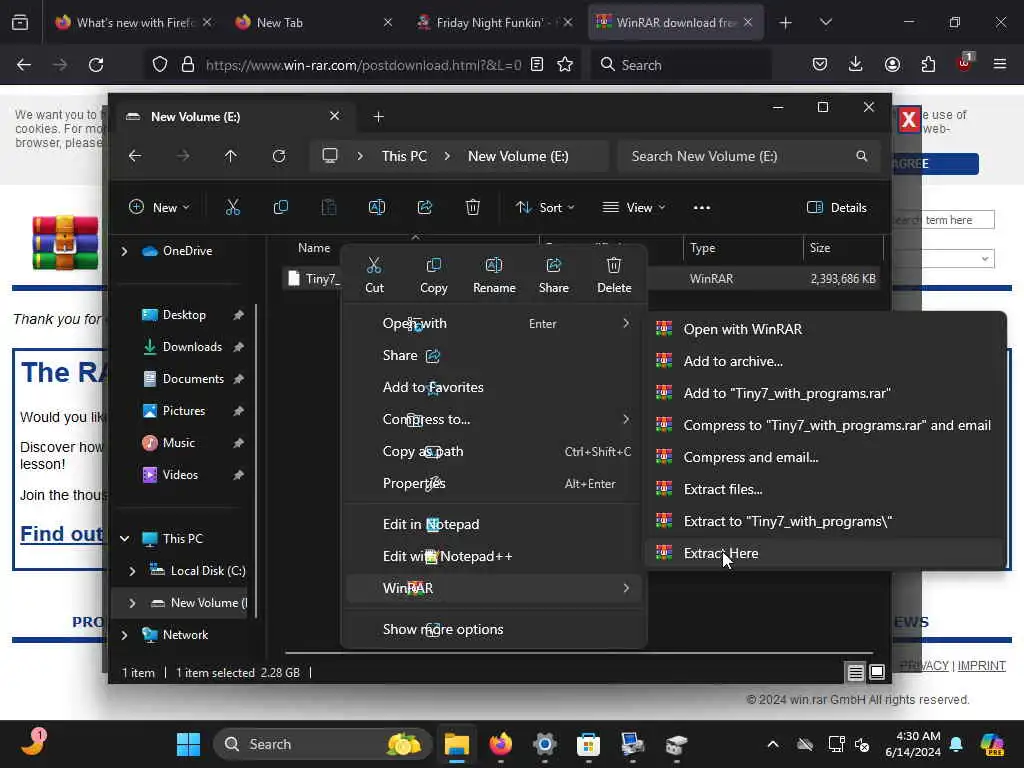
Task: Open the View dropdown
Action: [633, 208]
